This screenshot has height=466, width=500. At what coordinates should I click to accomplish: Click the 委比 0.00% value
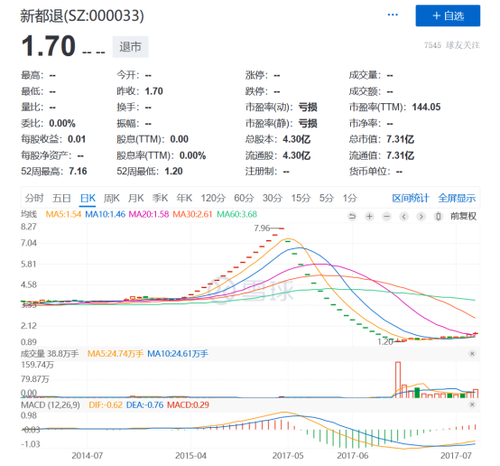point(62,123)
